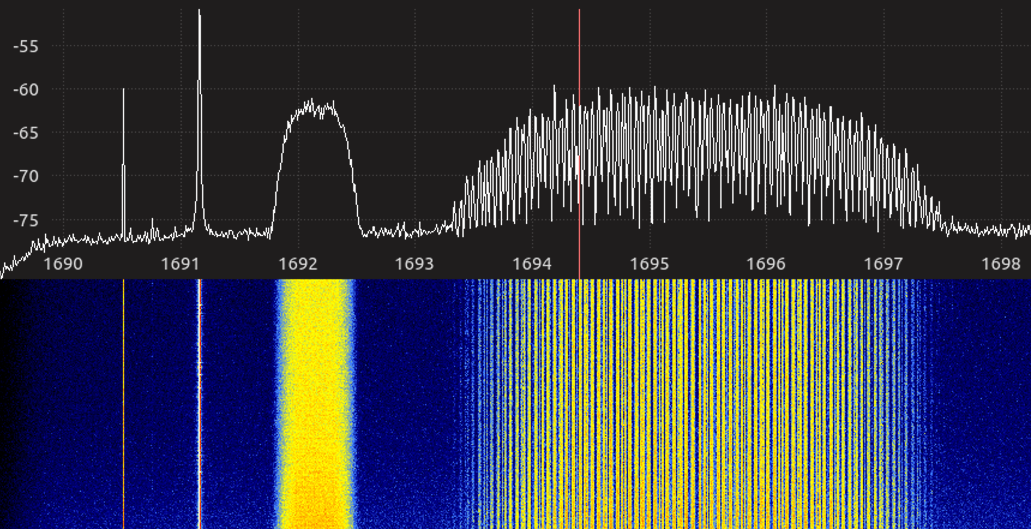Click the thin orange waterfall line near 1690.5
This screenshot has height=529, width=1031.
123,404
